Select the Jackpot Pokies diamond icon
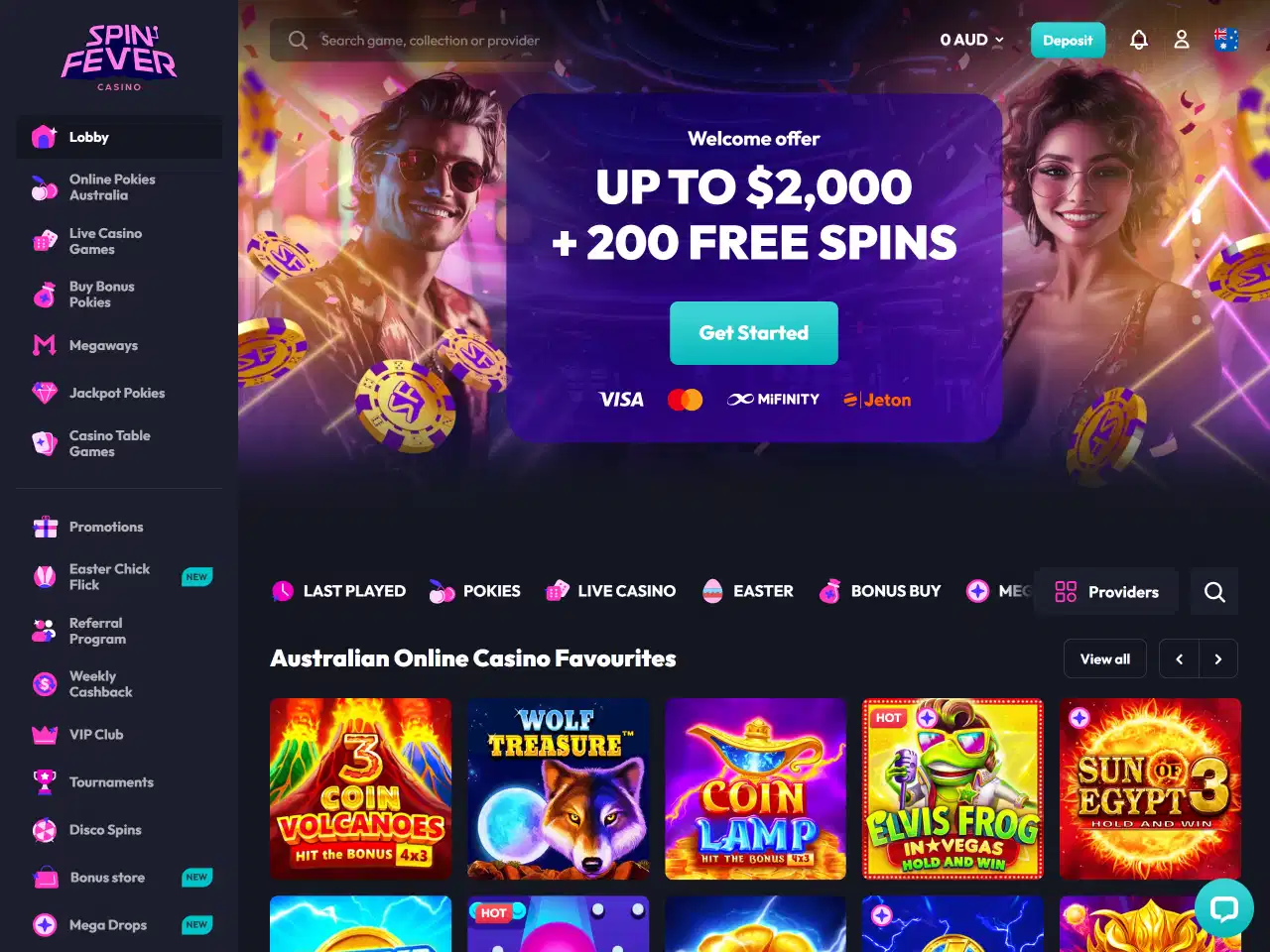The image size is (1270, 952). 45,393
